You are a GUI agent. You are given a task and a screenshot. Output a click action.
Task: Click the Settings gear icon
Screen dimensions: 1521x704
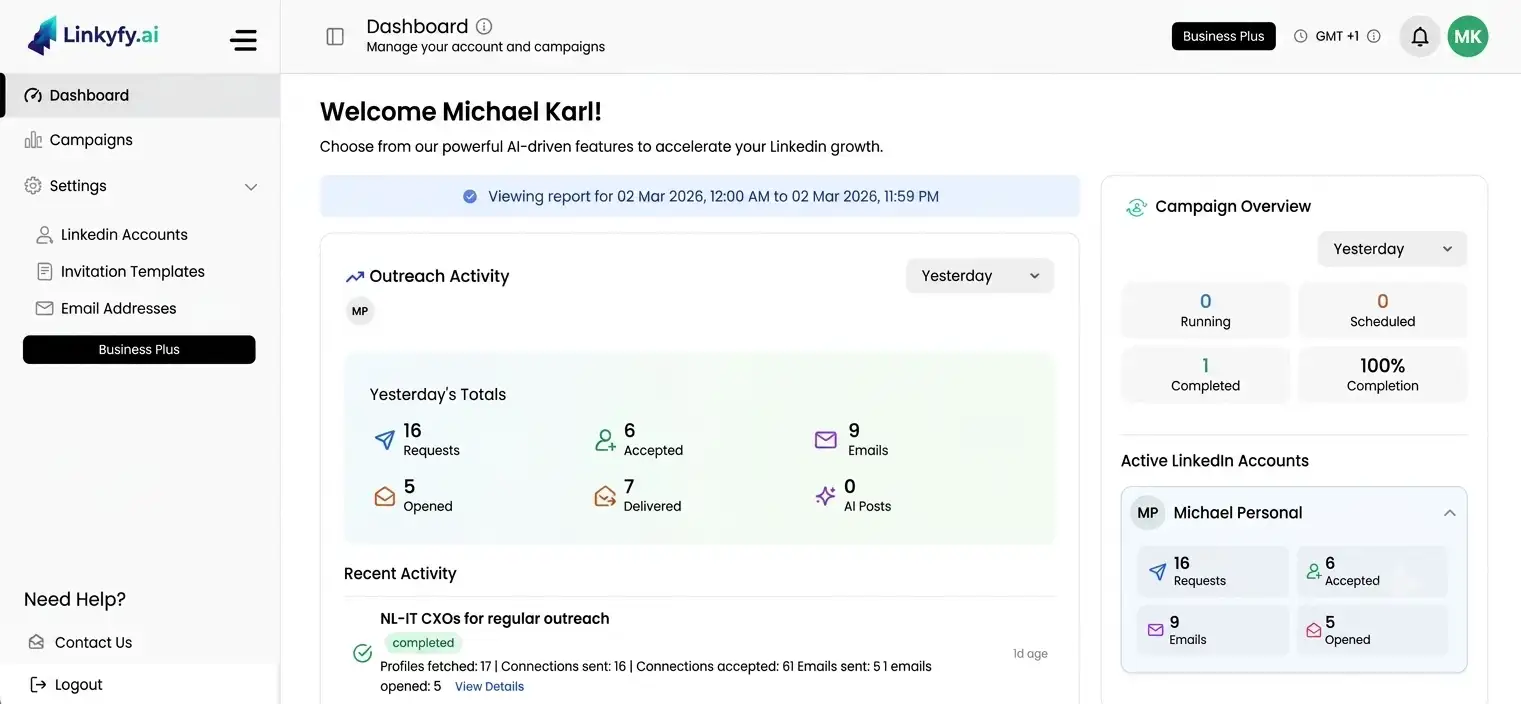(x=33, y=186)
